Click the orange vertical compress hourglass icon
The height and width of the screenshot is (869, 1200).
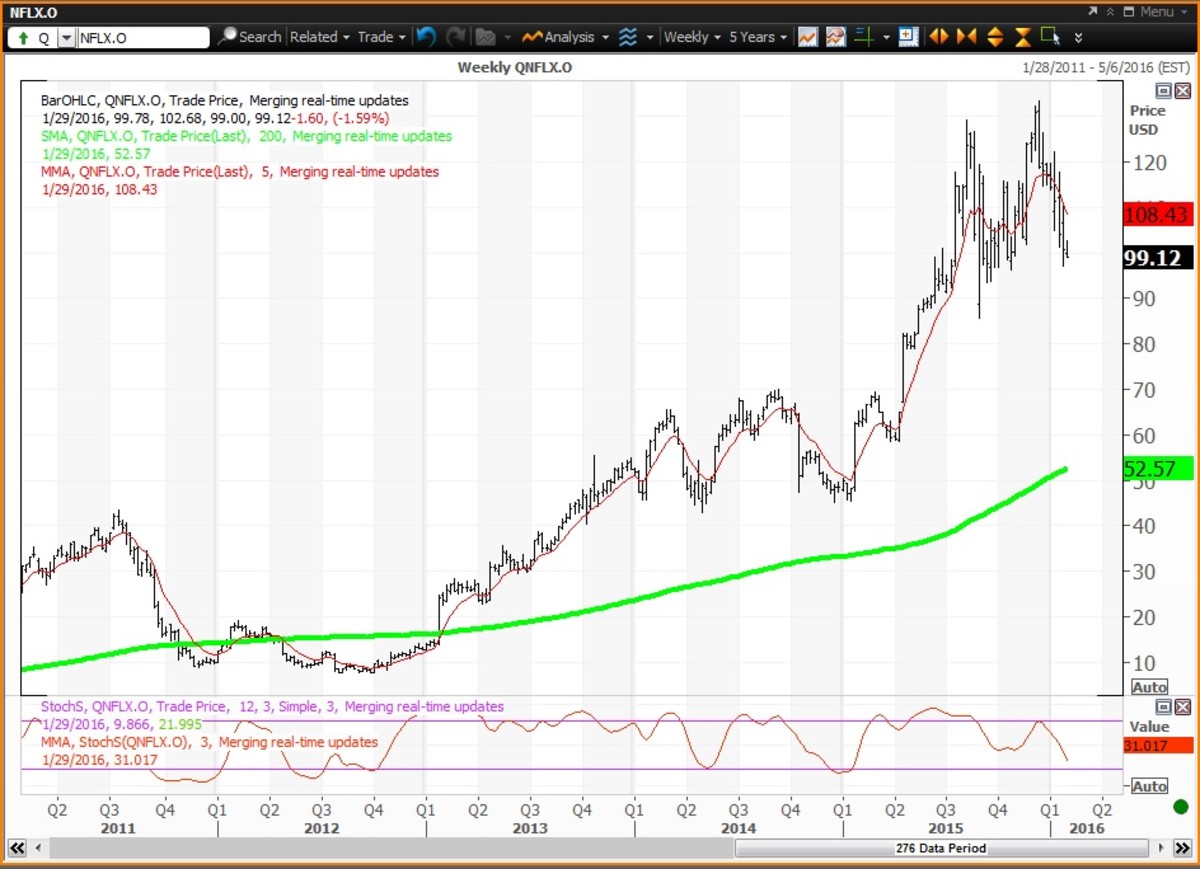click(1023, 37)
